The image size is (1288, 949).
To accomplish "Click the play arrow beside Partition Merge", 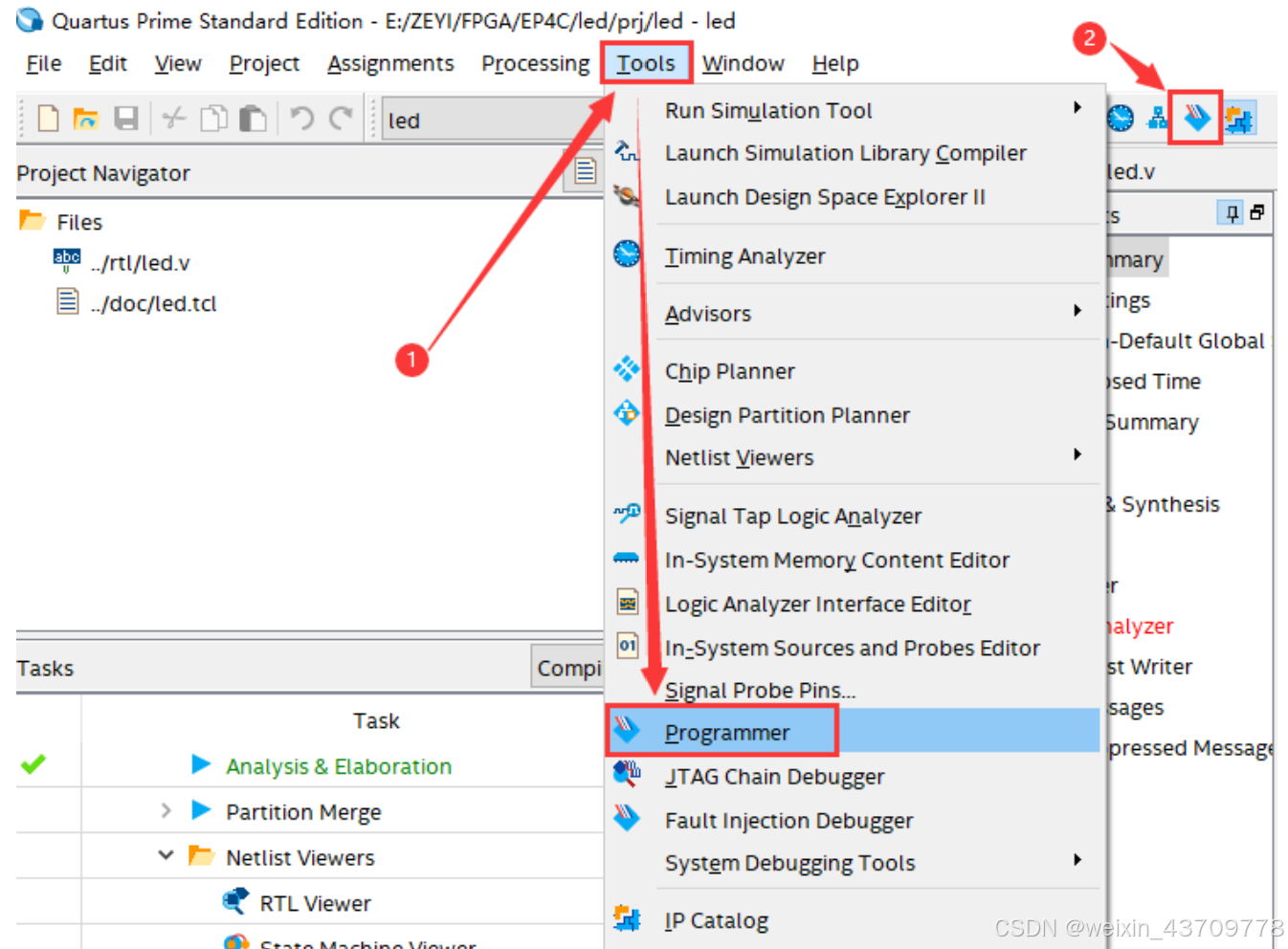I will click(201, 810).
